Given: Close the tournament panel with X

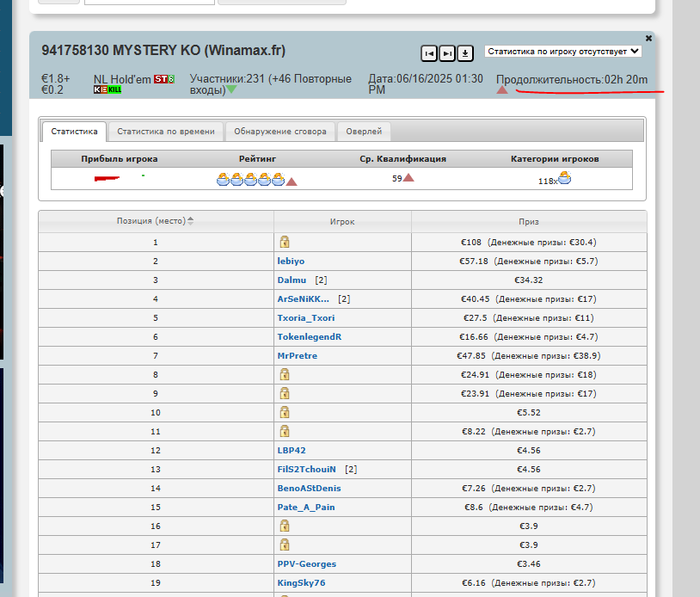Looking at the screenshot, I should (649, 38).
